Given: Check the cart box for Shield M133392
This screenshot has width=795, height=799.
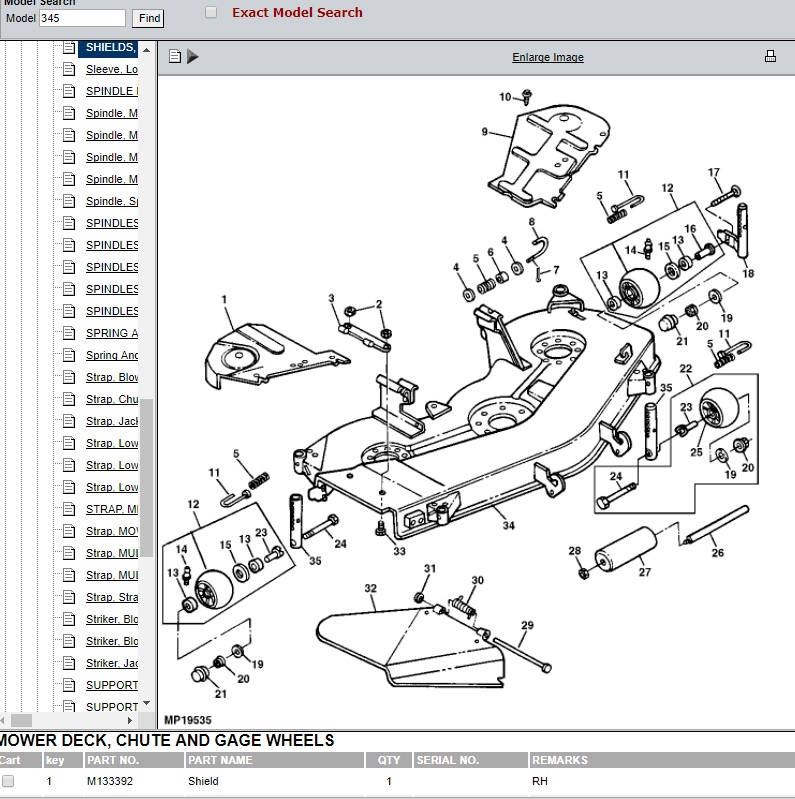Looking at the screenshot, I should click(8, 781).
